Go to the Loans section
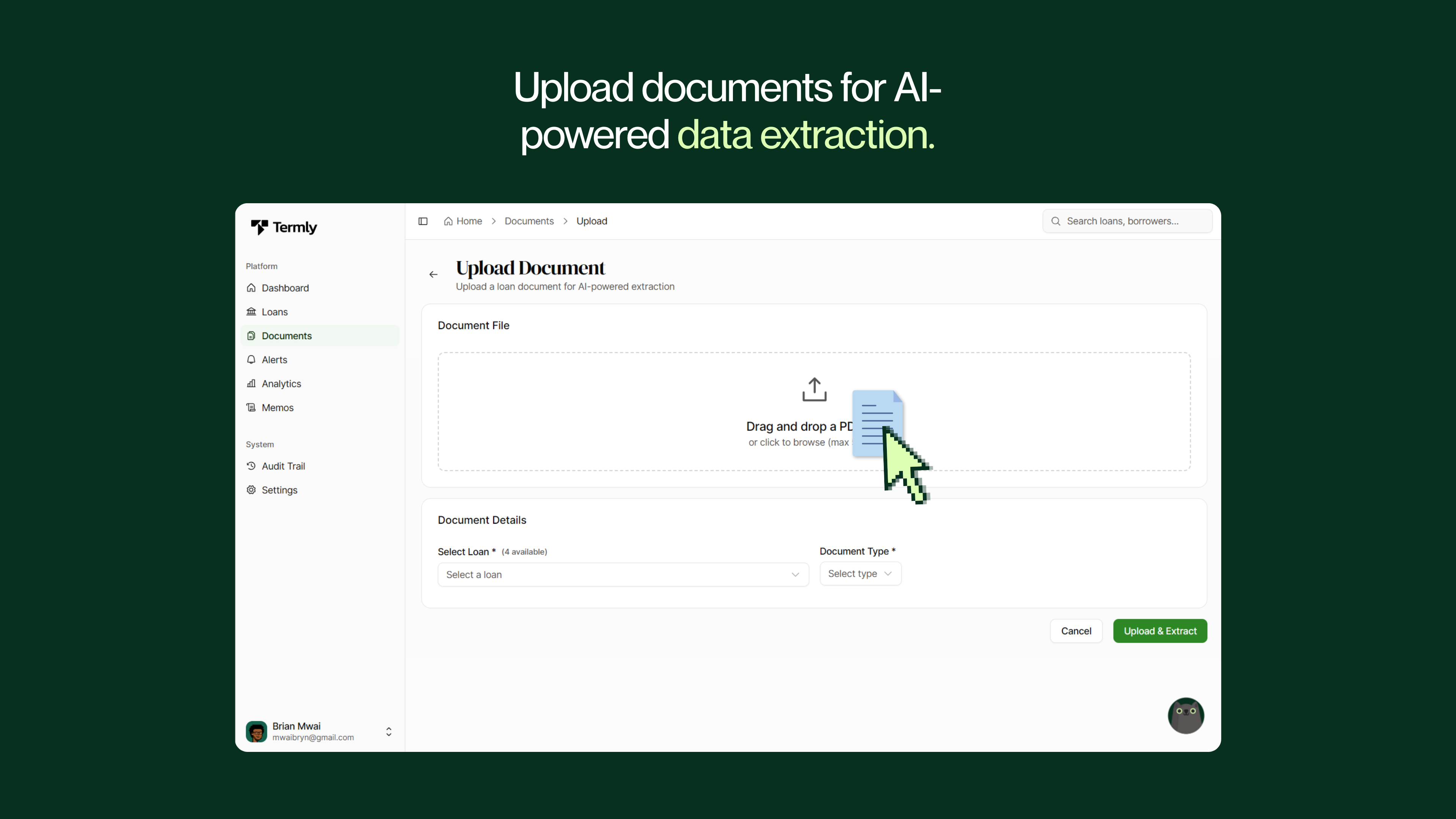Image resolution: width=1456 pixels, height=819 pixels. (274, 312)
